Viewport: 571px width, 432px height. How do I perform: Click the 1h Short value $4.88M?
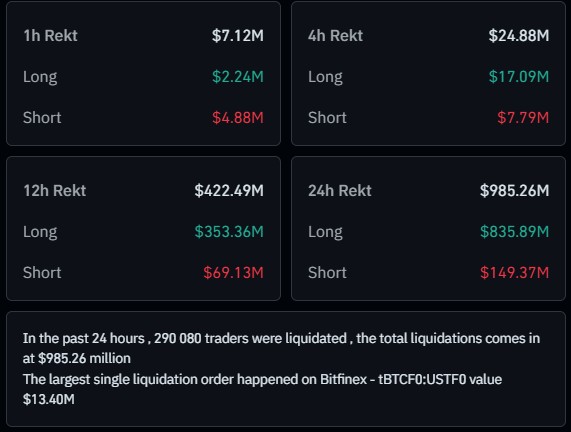click(x=238, y=118)
